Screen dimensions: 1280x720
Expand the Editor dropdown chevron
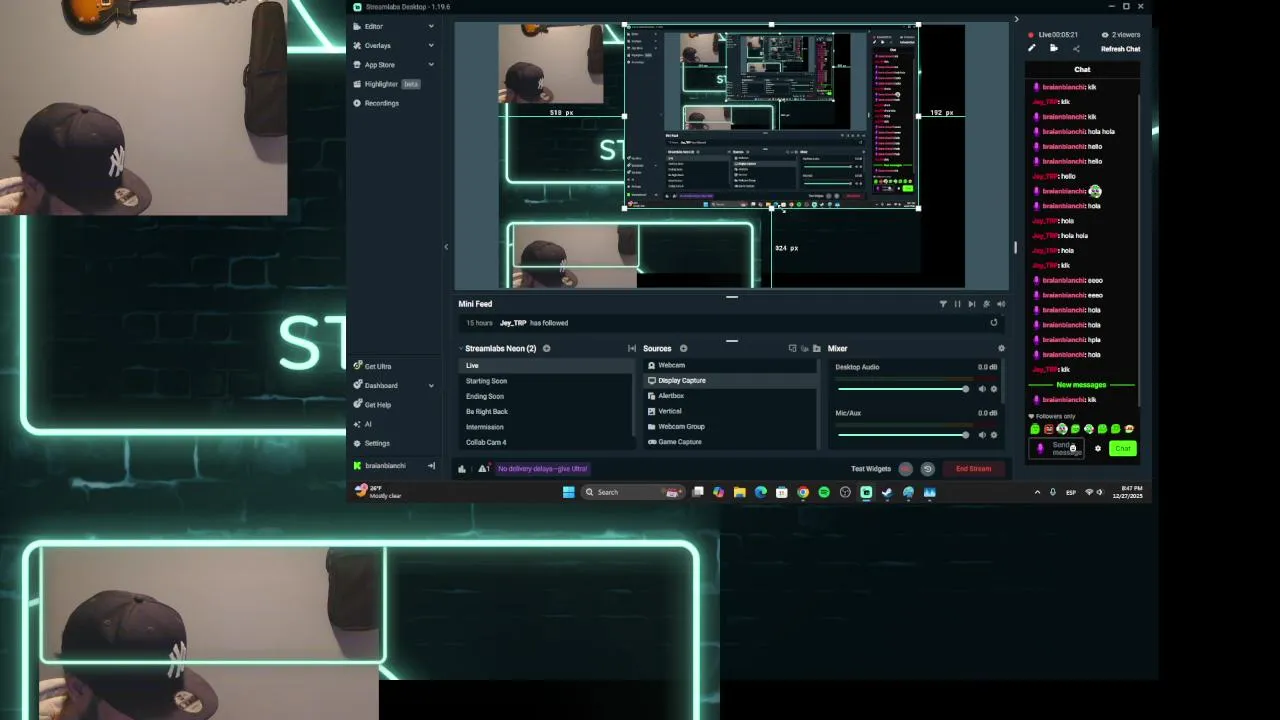pyautogui.click(x=431, y=26)
